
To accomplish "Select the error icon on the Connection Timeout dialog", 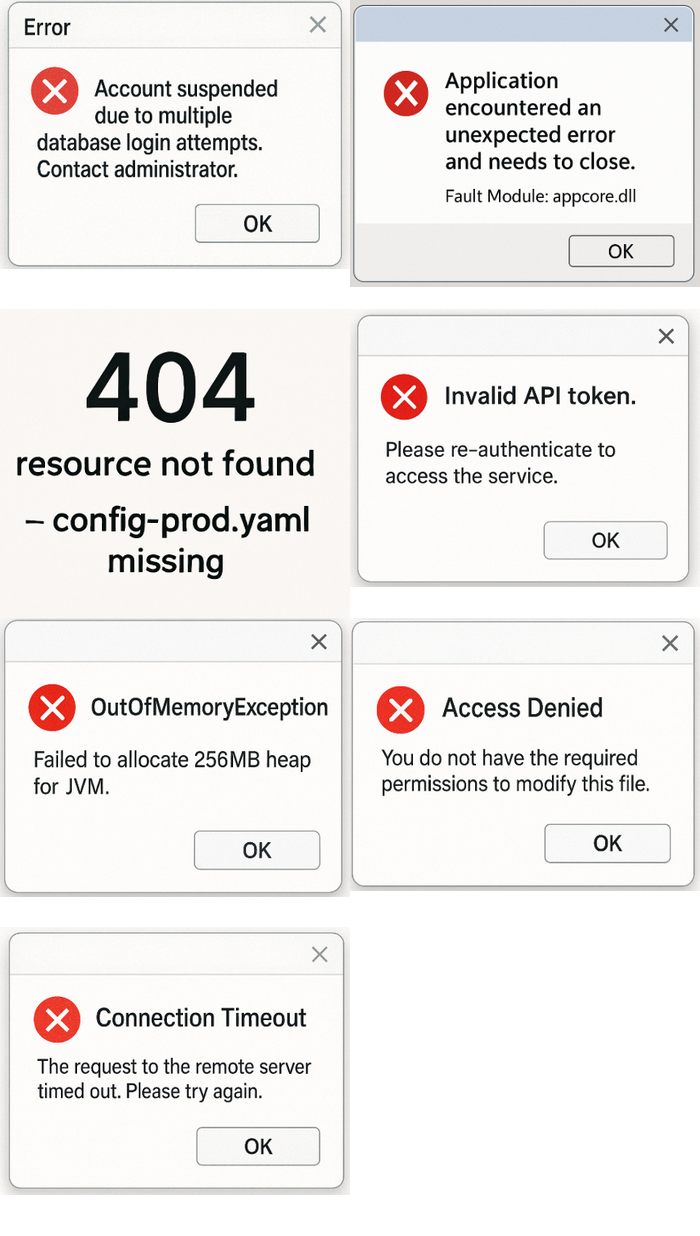I will [57, 1019].
